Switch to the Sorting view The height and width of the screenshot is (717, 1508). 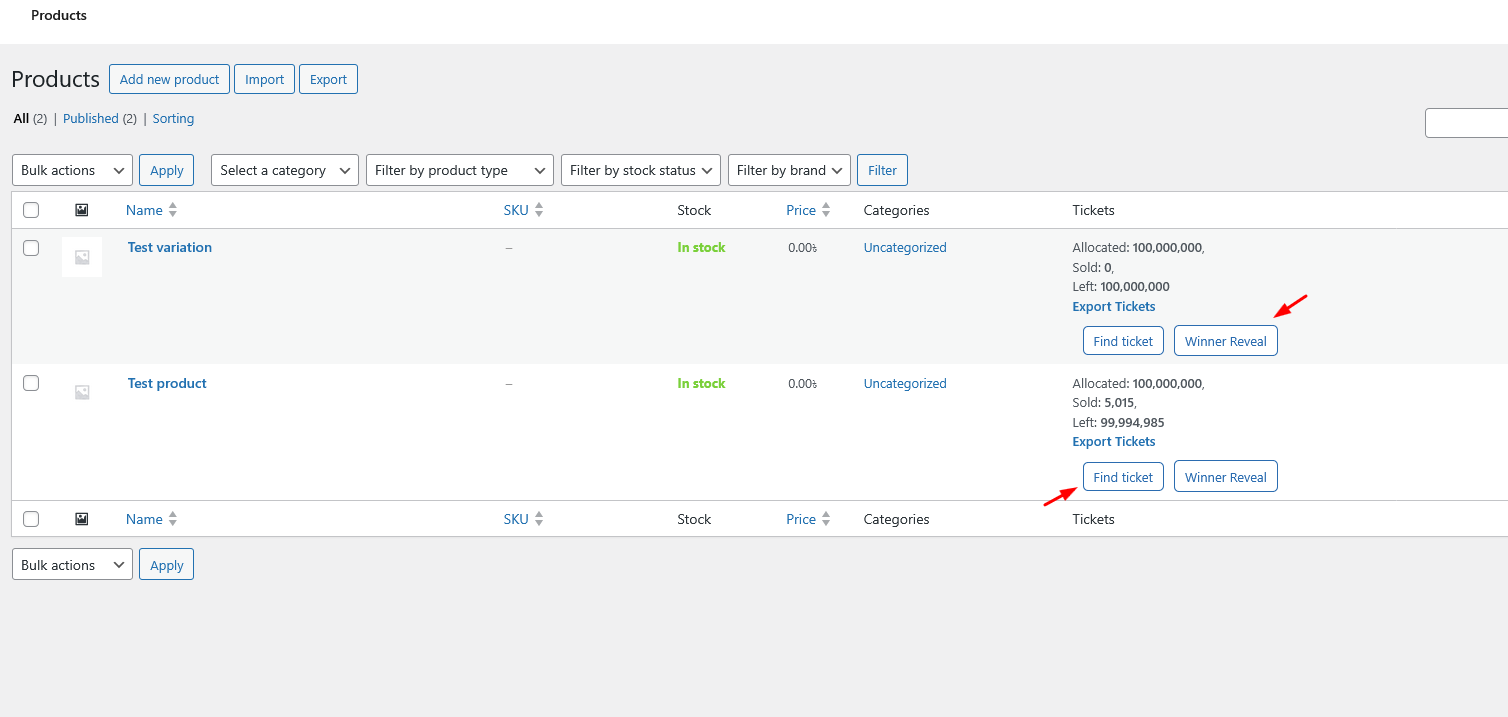click(x=173, y=118)
